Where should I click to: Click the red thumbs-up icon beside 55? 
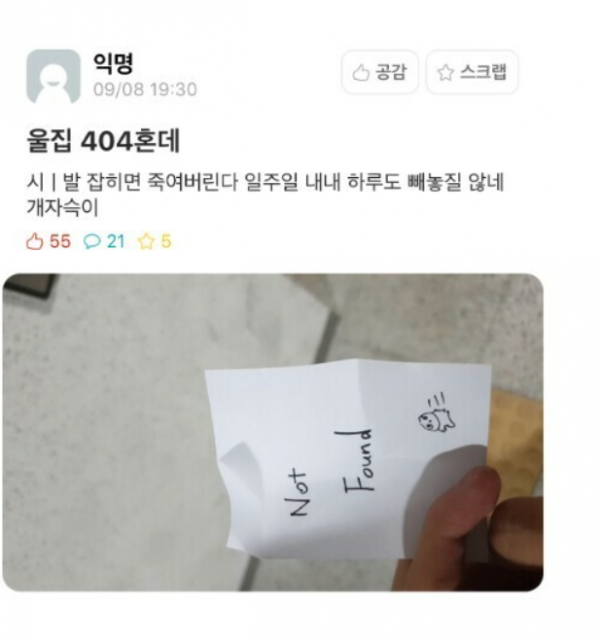pos(35,241)
